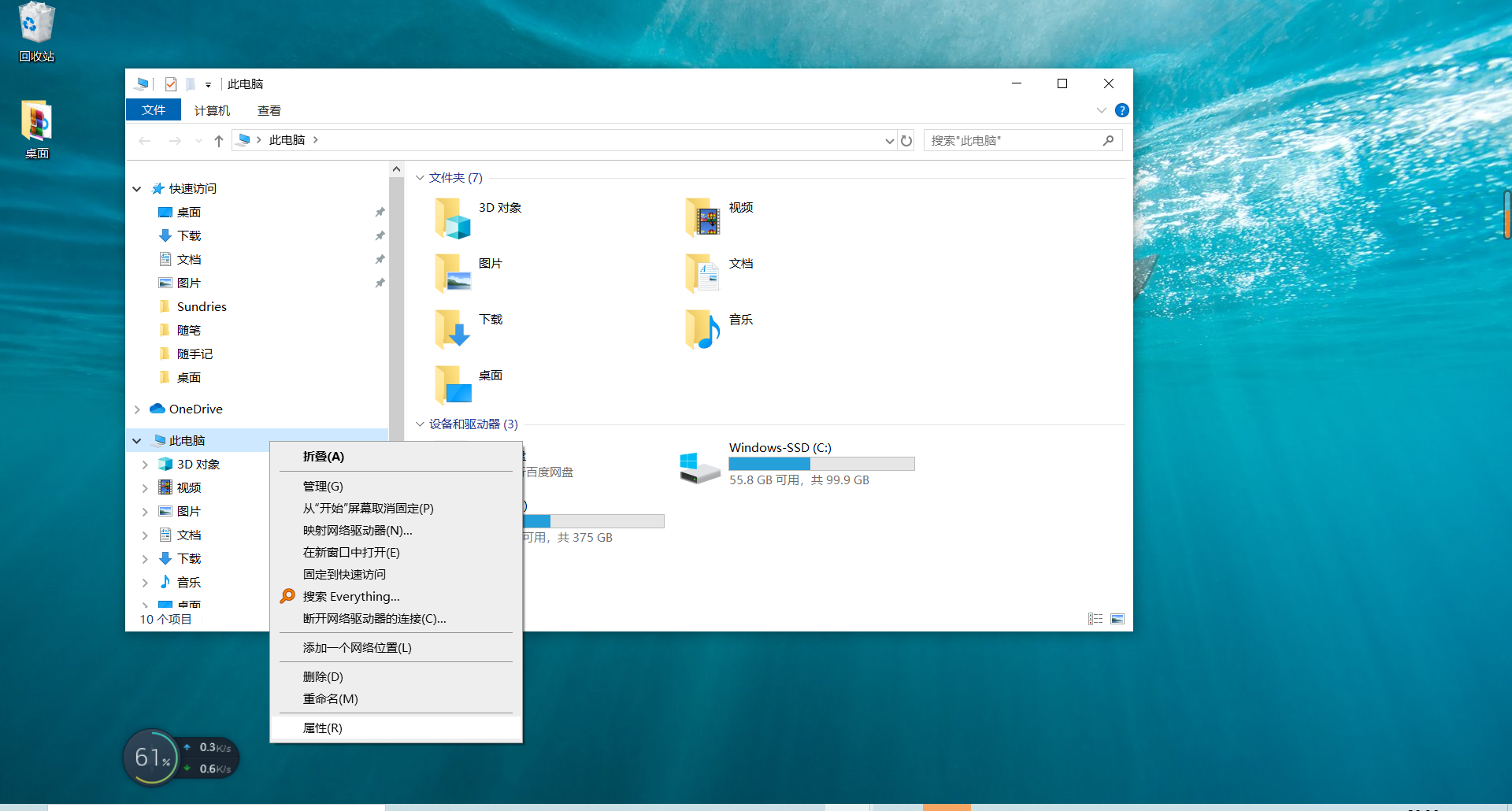This screenshot has height=811, width=1512.
Task: Click the up arrow to go to parent folder
Action: coord(218,140)
